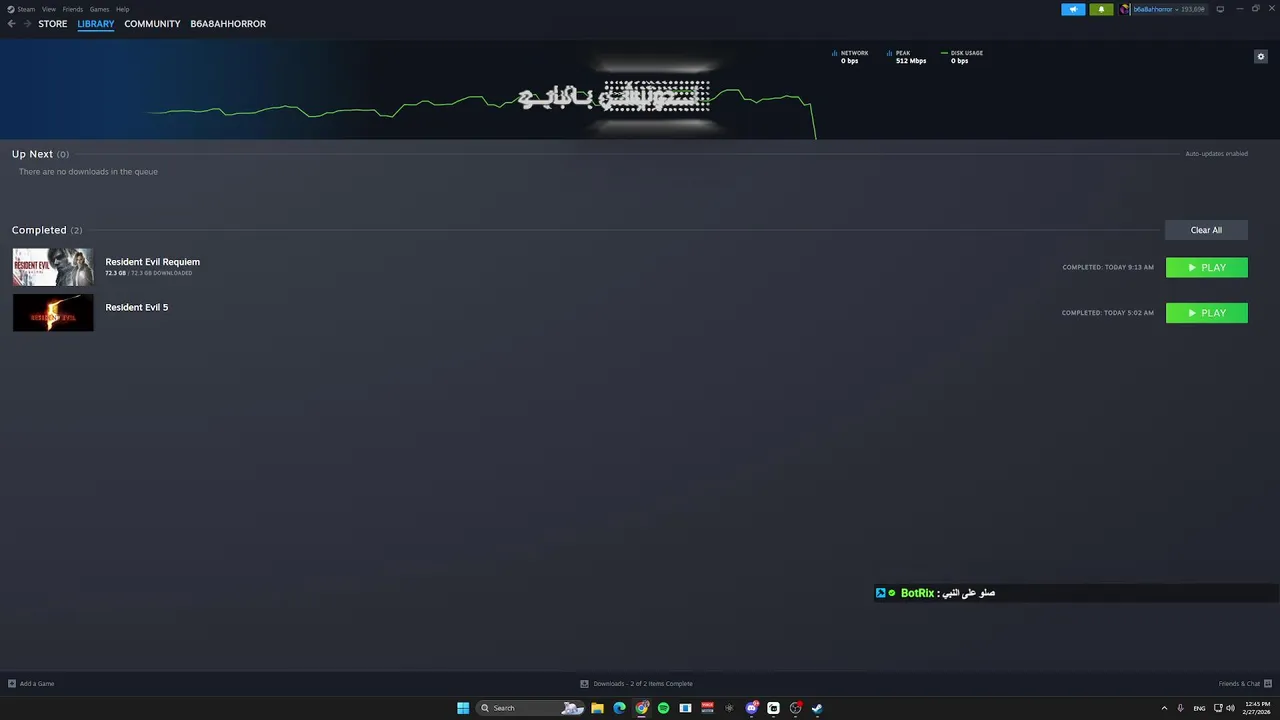This screenshot has height=720, width=1280.
Task: Open download settings gear icon
Action: click(x=1260, y=56)
